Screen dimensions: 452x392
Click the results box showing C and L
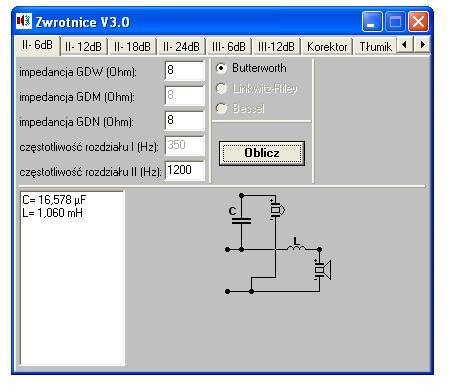72,278
